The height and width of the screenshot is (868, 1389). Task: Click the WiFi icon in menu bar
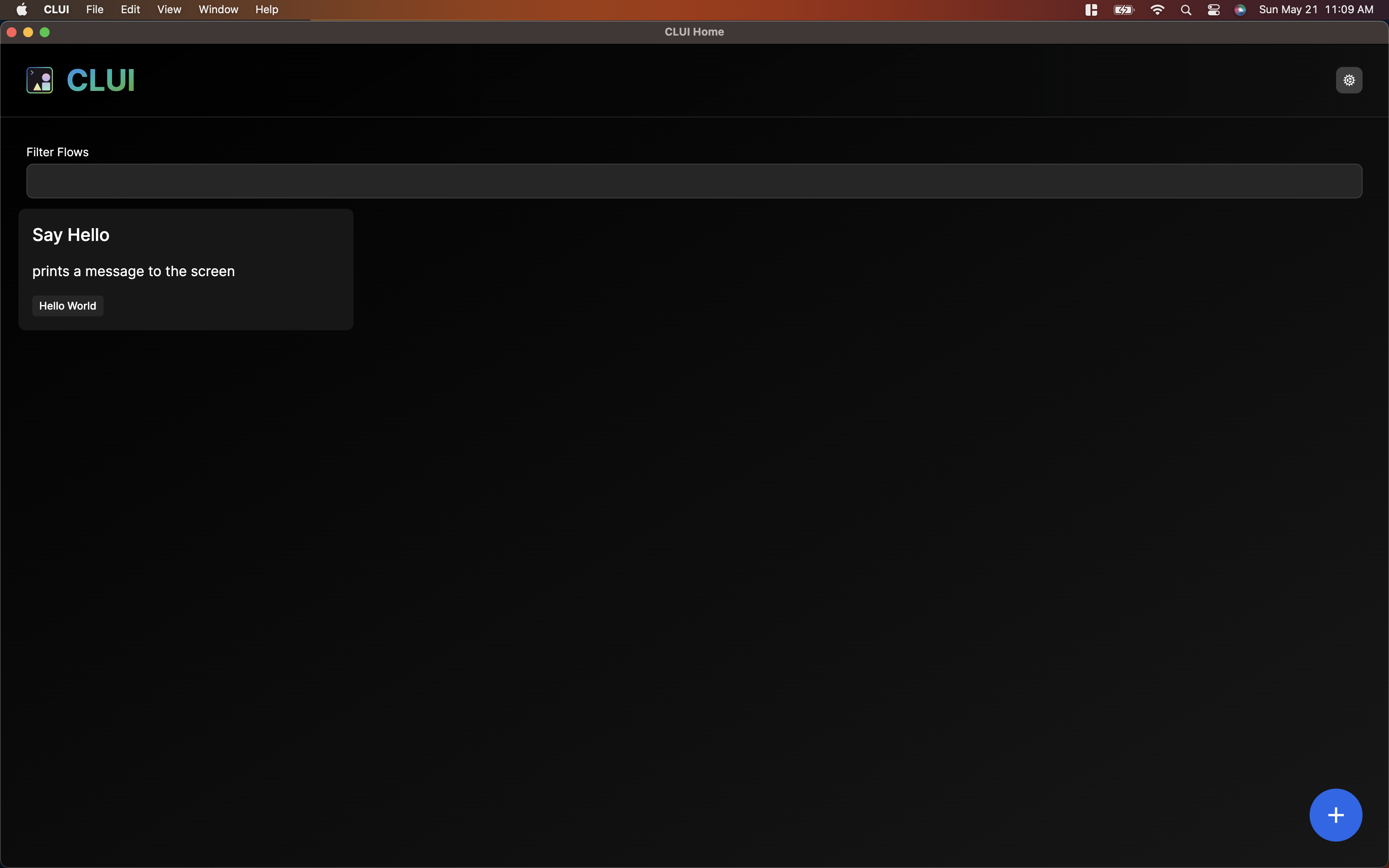coord(1157,9)
